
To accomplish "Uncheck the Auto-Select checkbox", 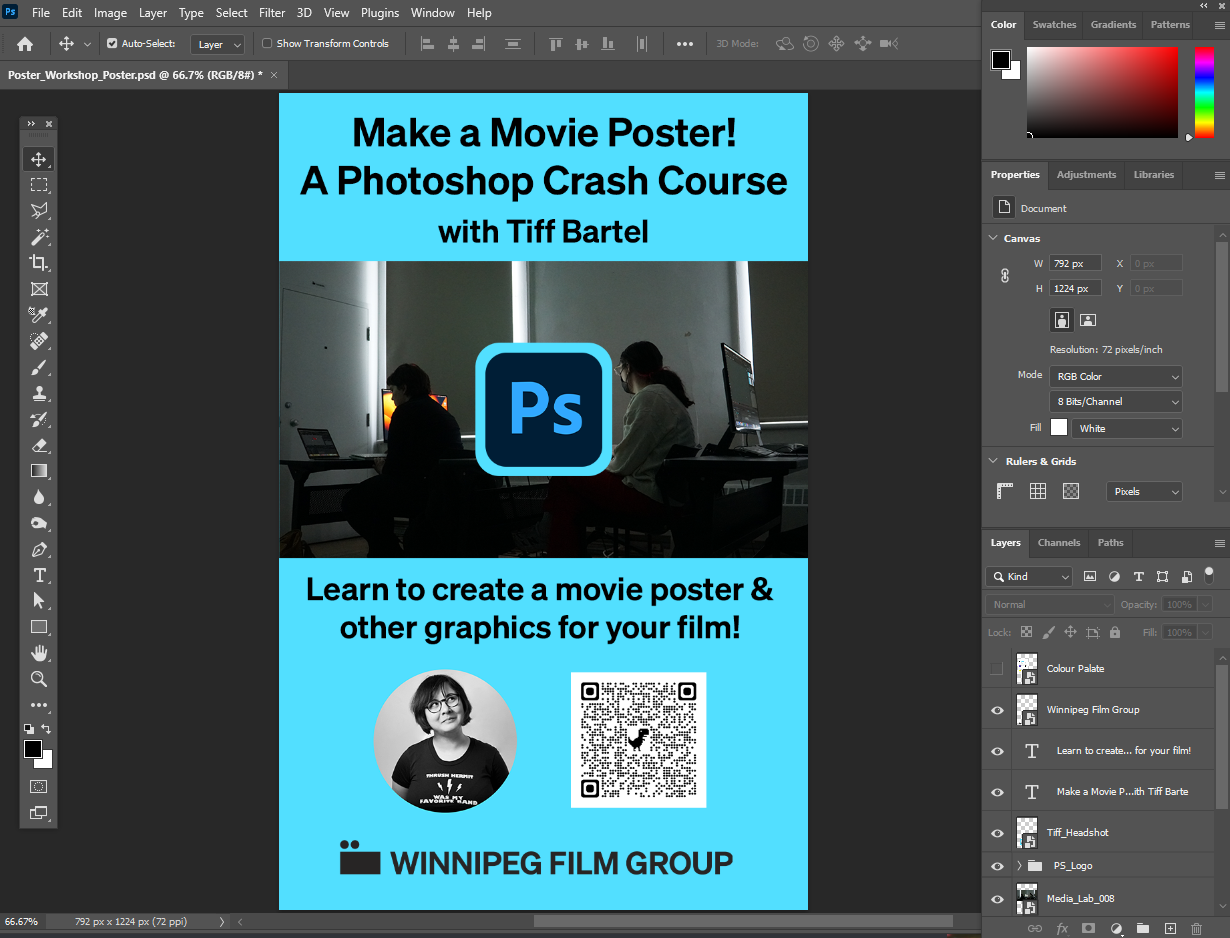I will [112, 44].
